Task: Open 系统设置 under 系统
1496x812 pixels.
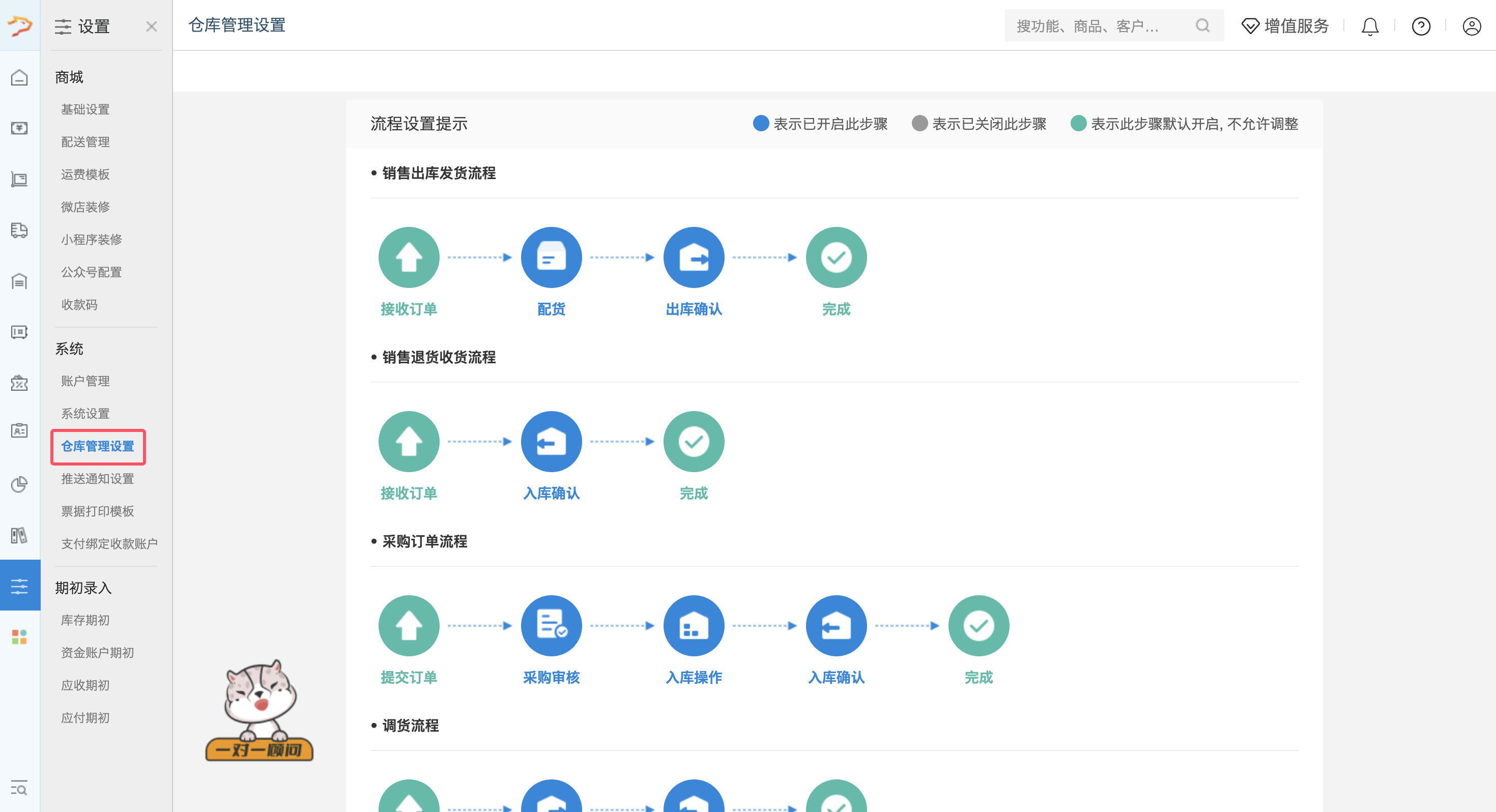Action: (x=85, y=414)
